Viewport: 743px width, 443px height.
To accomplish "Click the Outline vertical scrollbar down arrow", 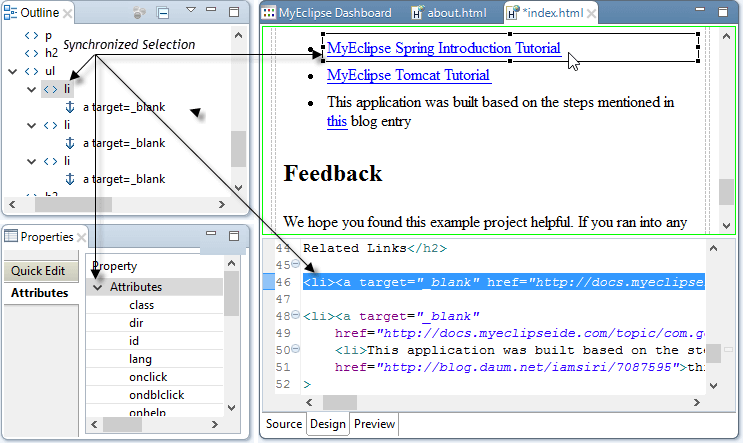I will (238, 188).
